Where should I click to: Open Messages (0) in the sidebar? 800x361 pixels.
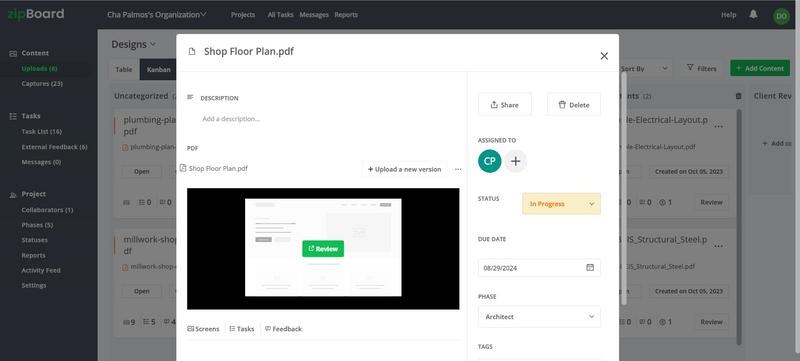(41, 162)
